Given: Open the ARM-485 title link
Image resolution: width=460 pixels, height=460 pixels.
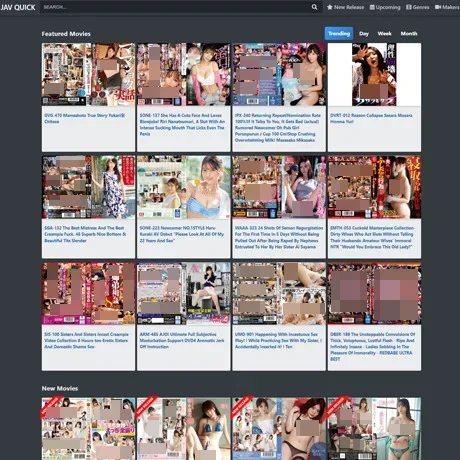Looking at the screenshot, I should [182, 340].
